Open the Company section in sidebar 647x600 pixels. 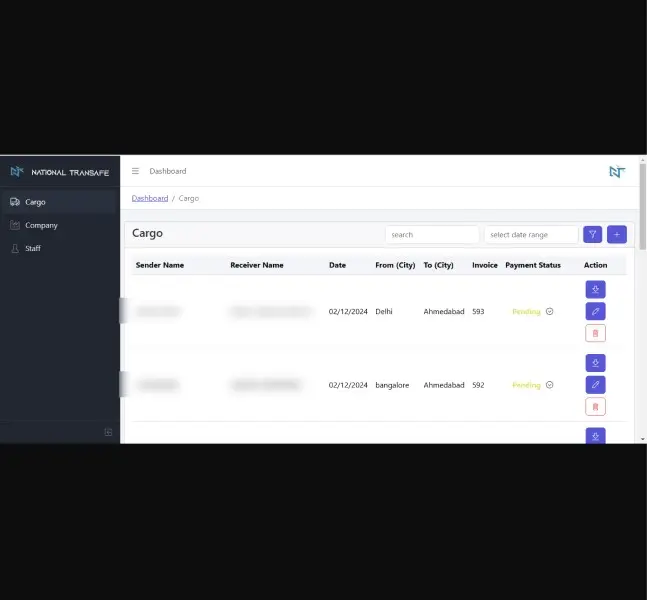(59, 225)
